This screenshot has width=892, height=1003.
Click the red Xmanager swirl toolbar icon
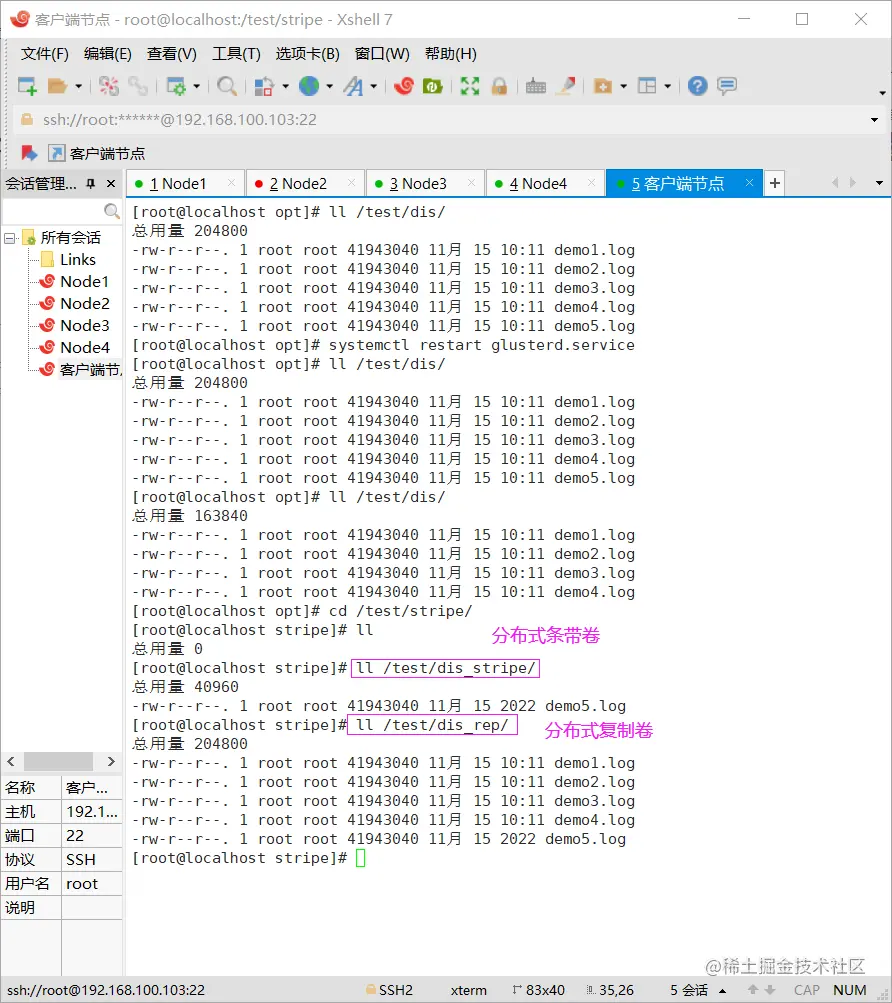coord(404,86)
